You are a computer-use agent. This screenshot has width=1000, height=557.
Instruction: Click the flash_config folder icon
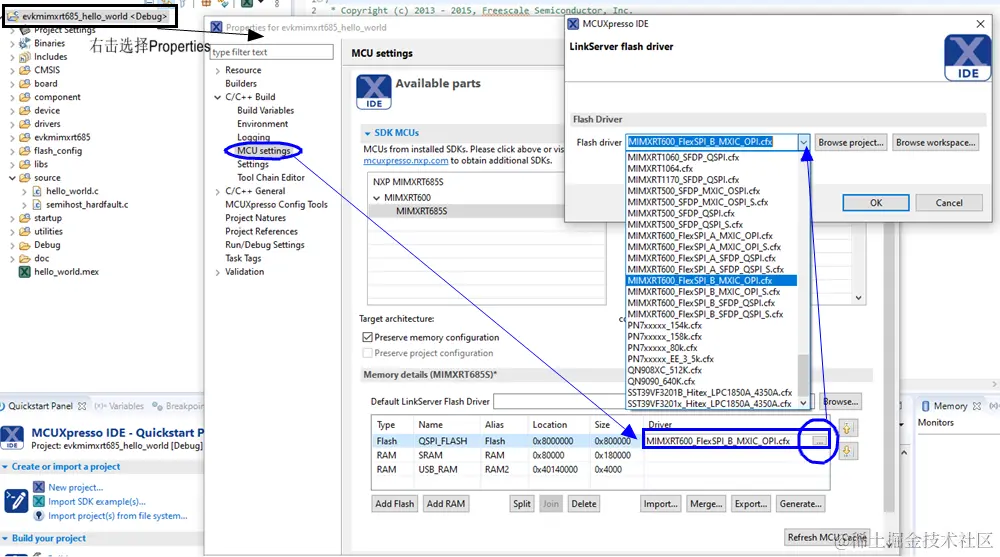click(x=25, y=151)
